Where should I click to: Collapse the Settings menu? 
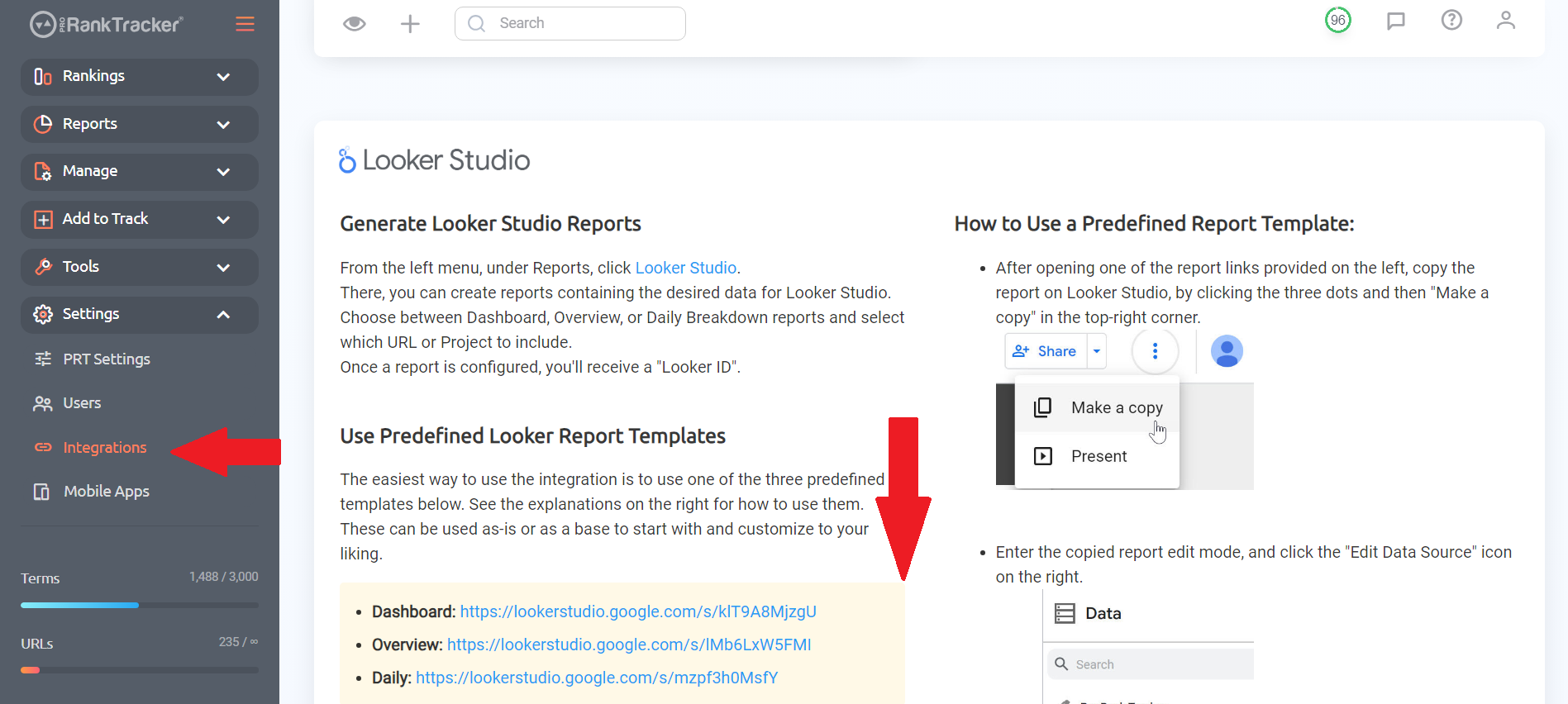pos(140,315)
